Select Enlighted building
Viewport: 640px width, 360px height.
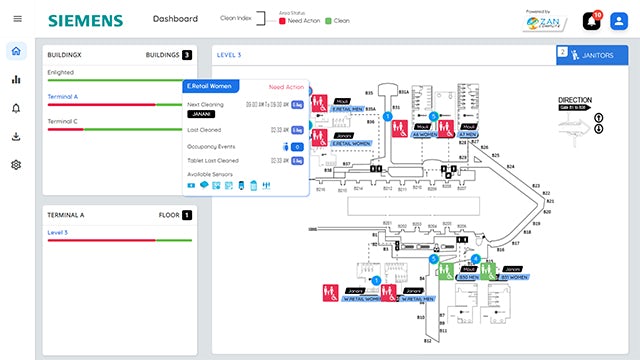click(x=61, y=72)
